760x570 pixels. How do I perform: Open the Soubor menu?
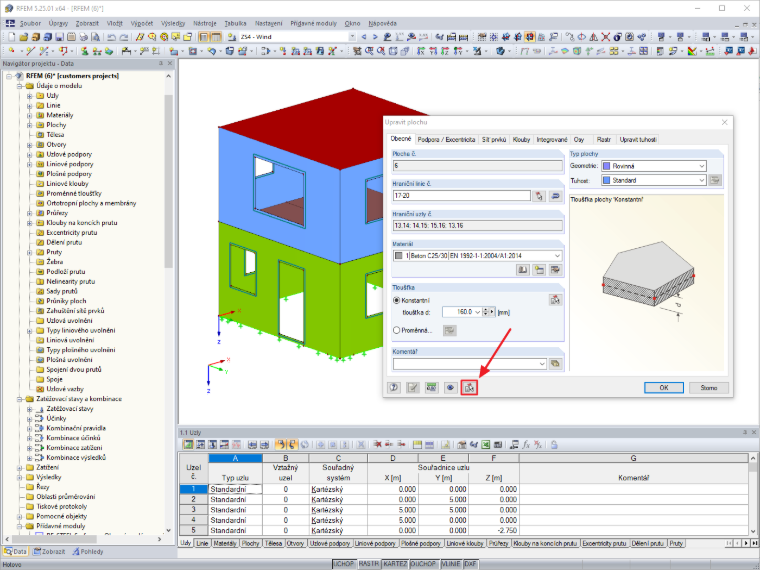click(30, 23)
